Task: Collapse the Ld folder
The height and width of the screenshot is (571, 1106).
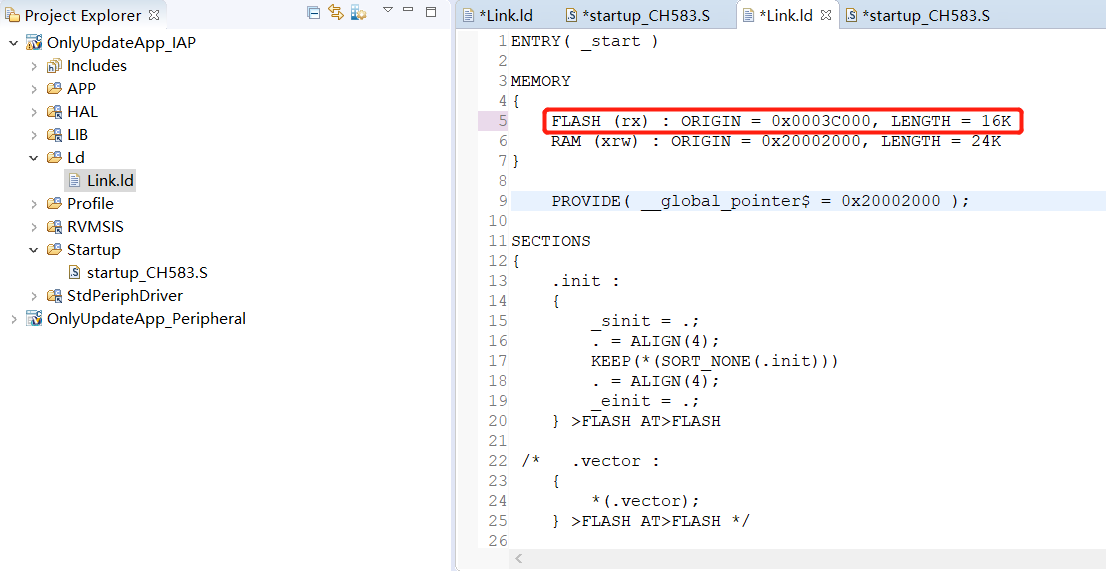Action: [x=34, y=158]
